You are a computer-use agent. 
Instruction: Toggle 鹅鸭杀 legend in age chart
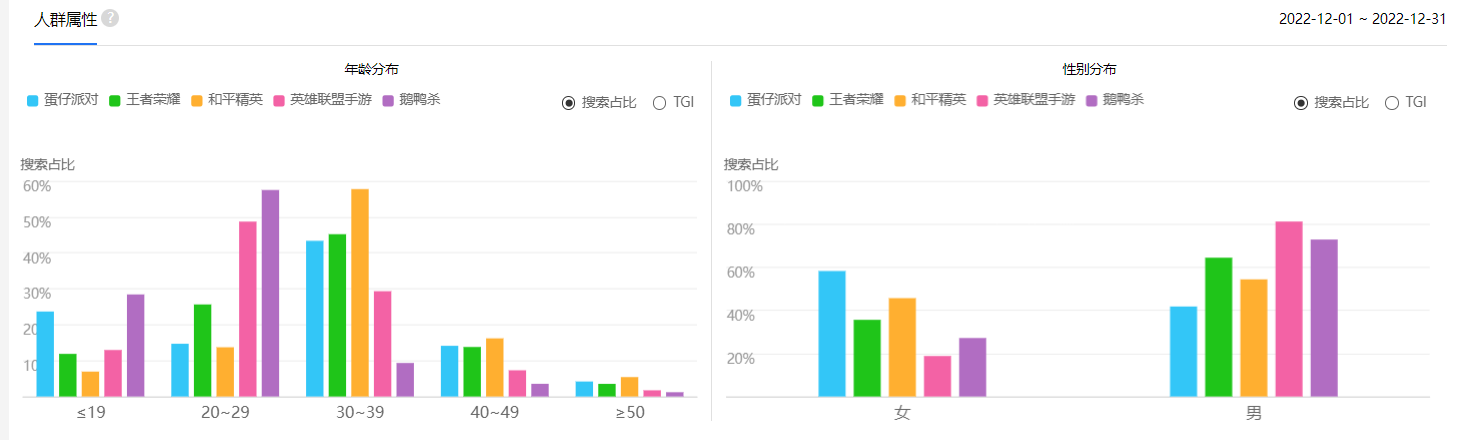[x=411, y=100]
